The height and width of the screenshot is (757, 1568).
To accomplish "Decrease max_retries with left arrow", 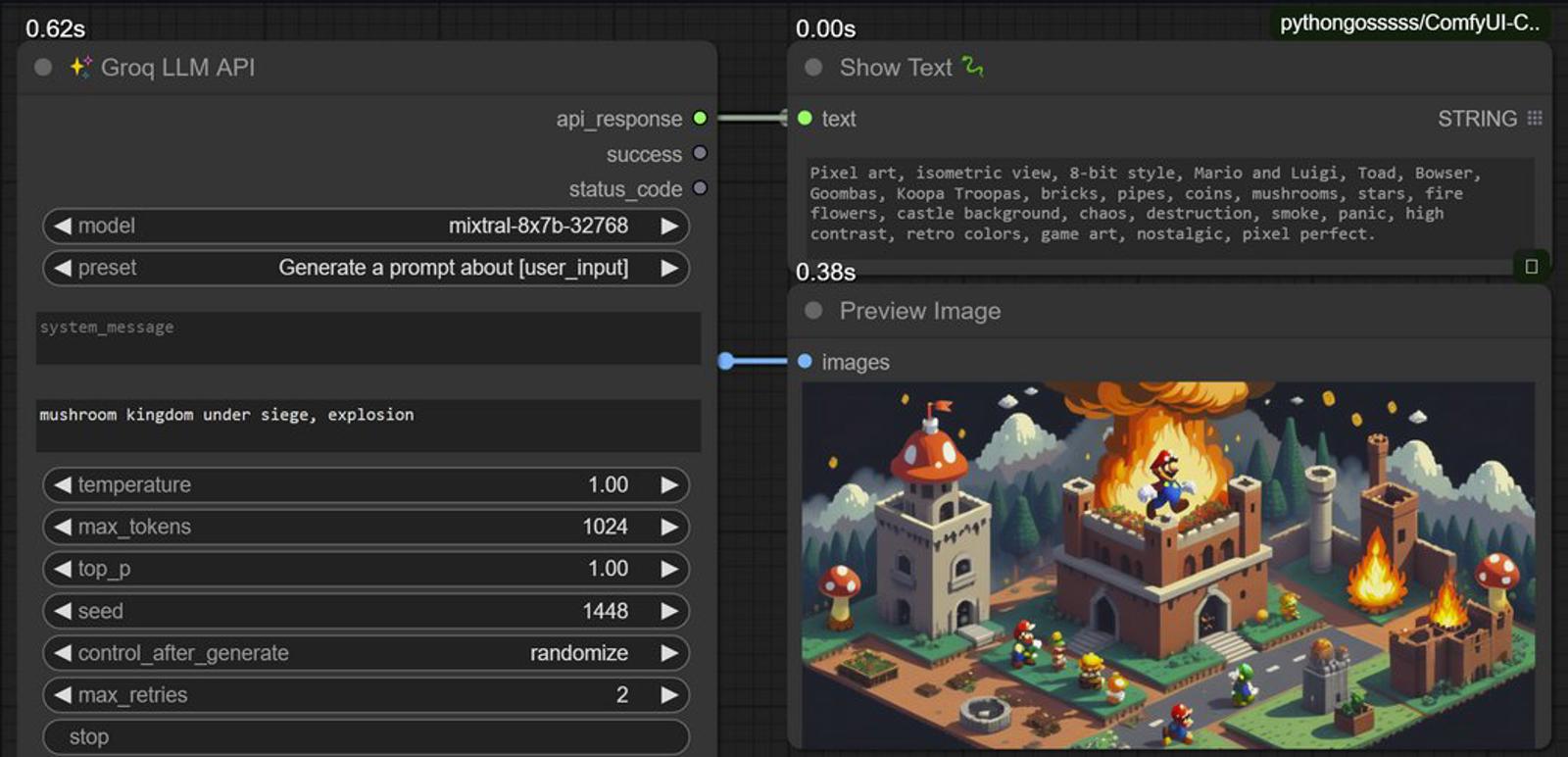I will coord(63,695).
